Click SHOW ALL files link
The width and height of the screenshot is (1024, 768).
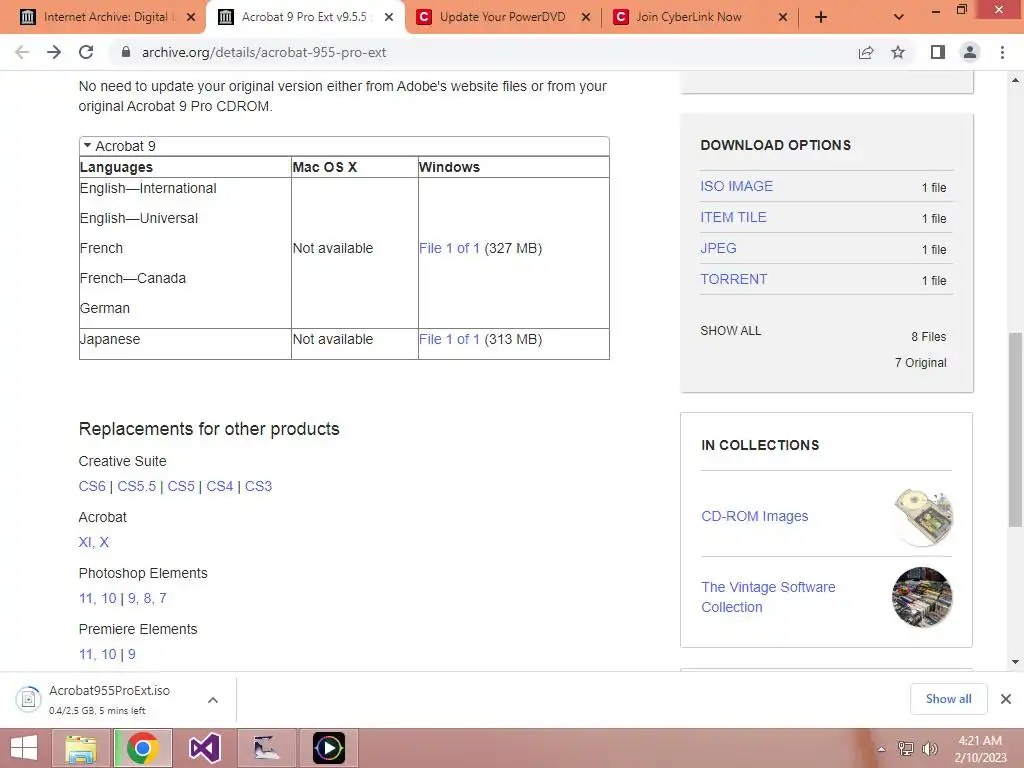point(731,330)
